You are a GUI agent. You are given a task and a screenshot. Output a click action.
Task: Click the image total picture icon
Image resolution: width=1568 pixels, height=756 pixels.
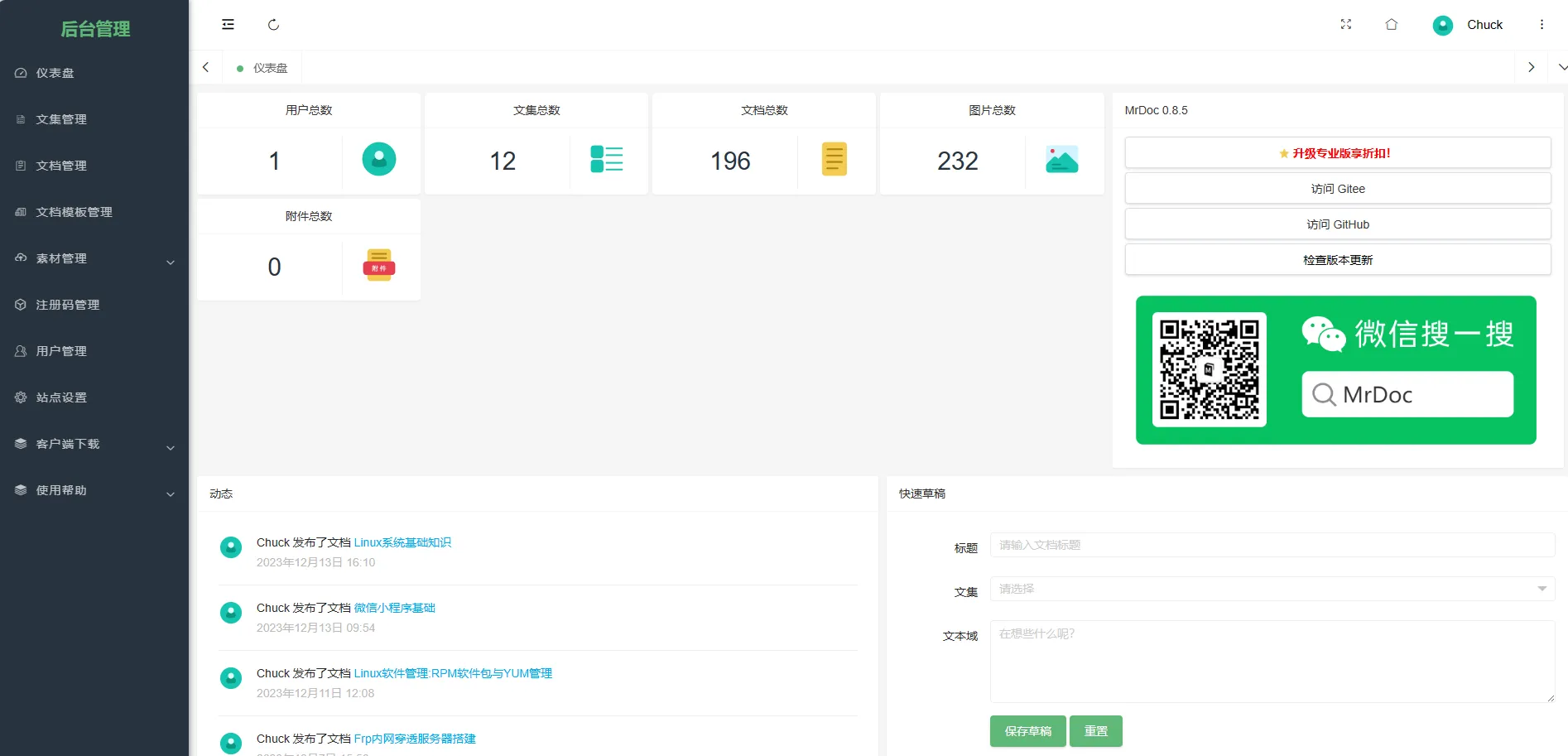point(1062,159)
